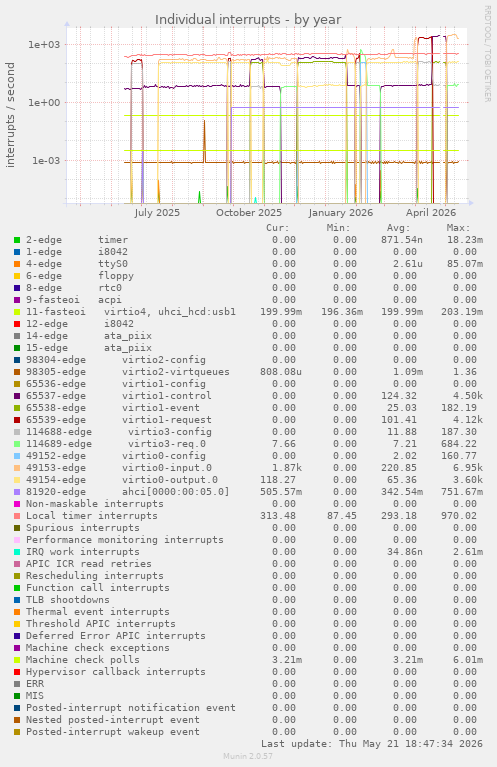Click 'Posted-interrupt wakeup event' label

point(113,732)
